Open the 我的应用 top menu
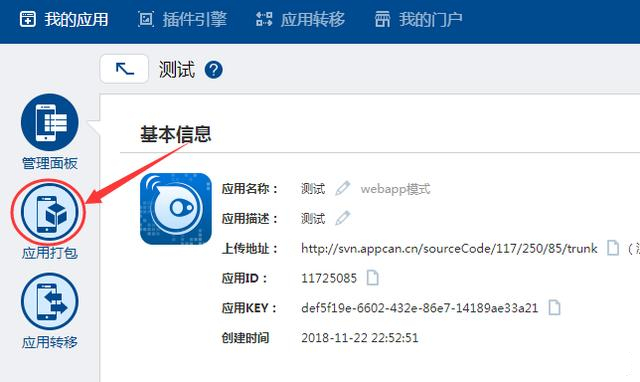 pyautogui.click(x=64, y=19)
